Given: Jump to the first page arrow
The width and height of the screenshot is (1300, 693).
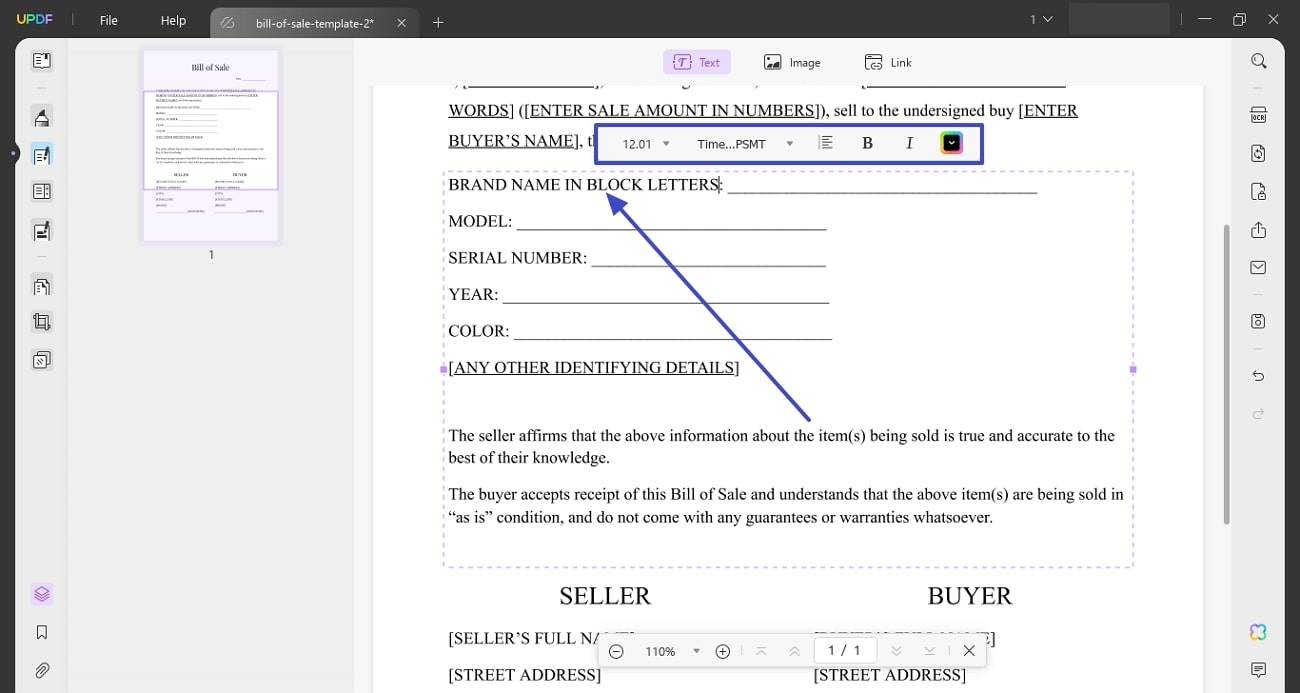Looking at the screenshot, I should pos(761,651).
